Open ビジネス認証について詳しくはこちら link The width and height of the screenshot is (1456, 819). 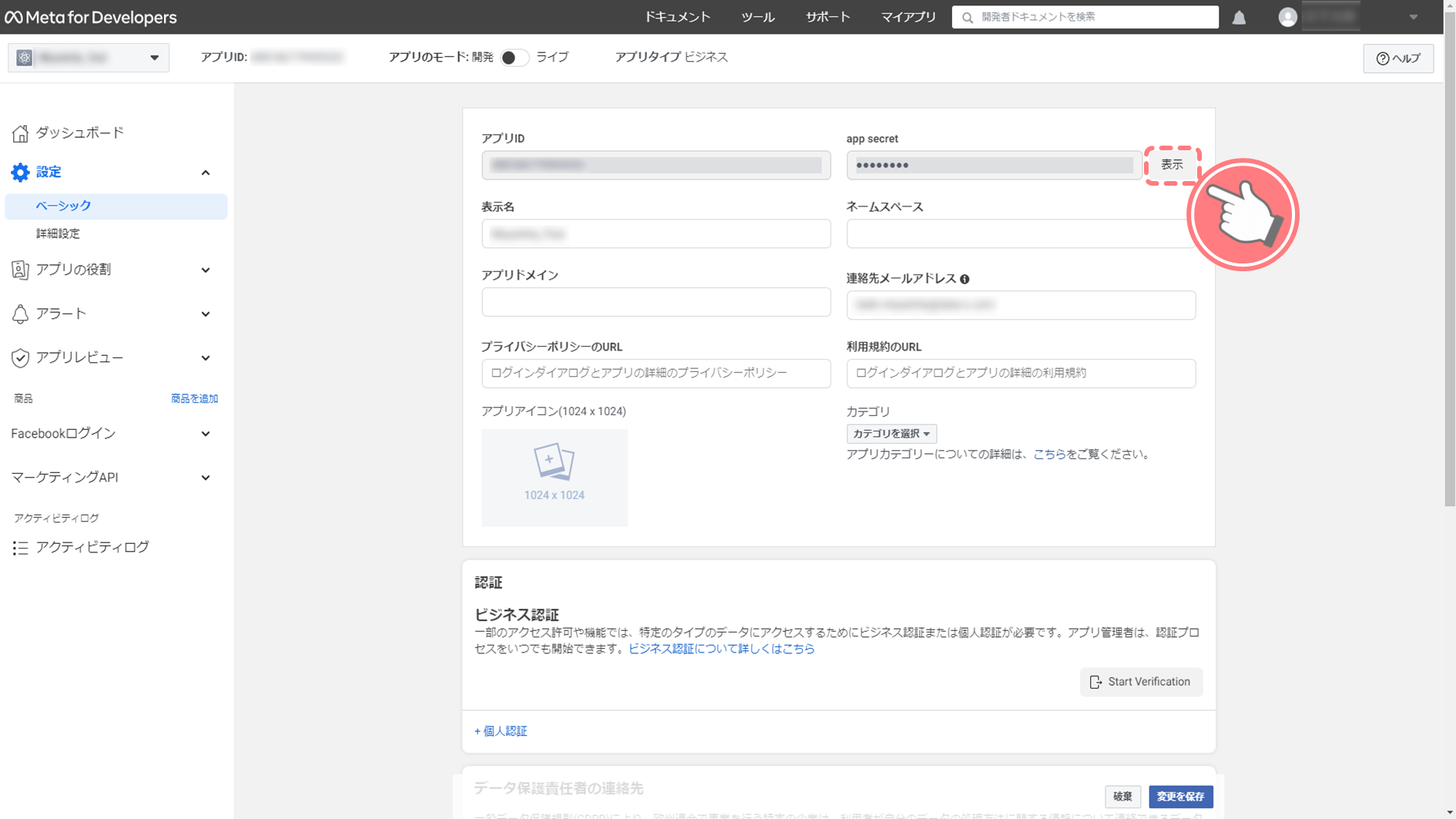coord(721,649)
